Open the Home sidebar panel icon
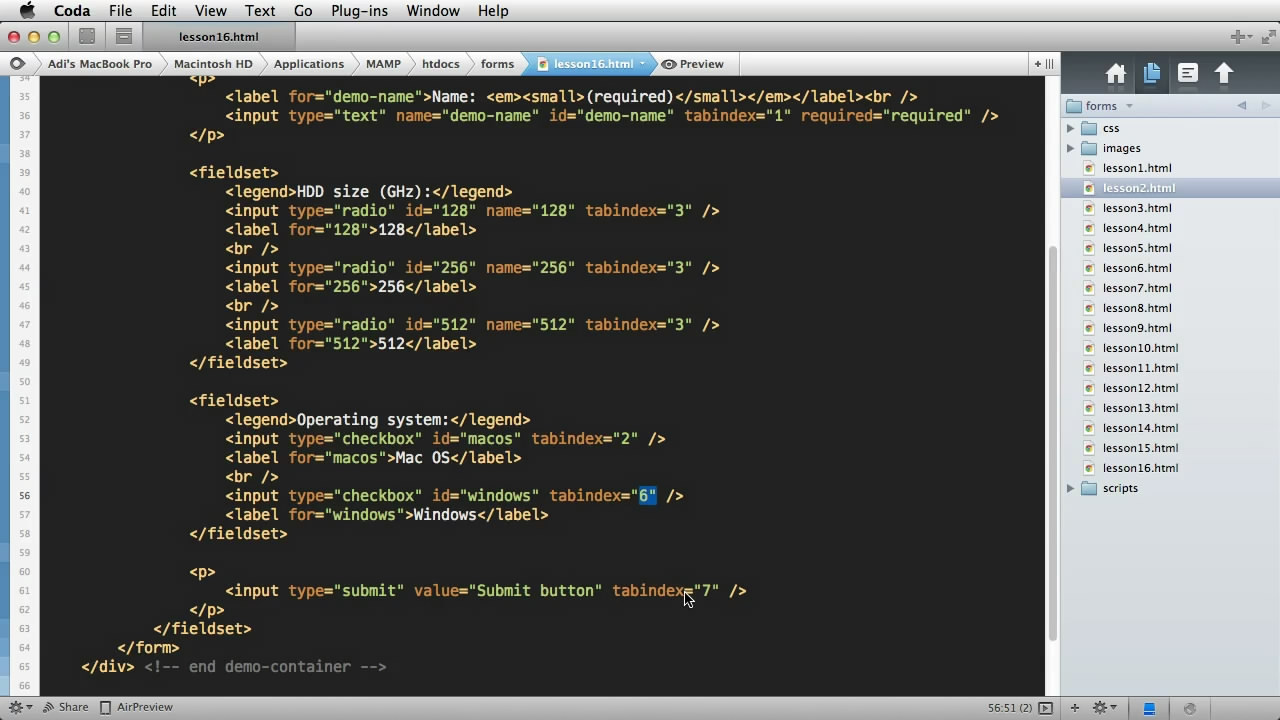Image resolution: width=1280 pixels, height=720 pixels. [x=1115, y=74]
